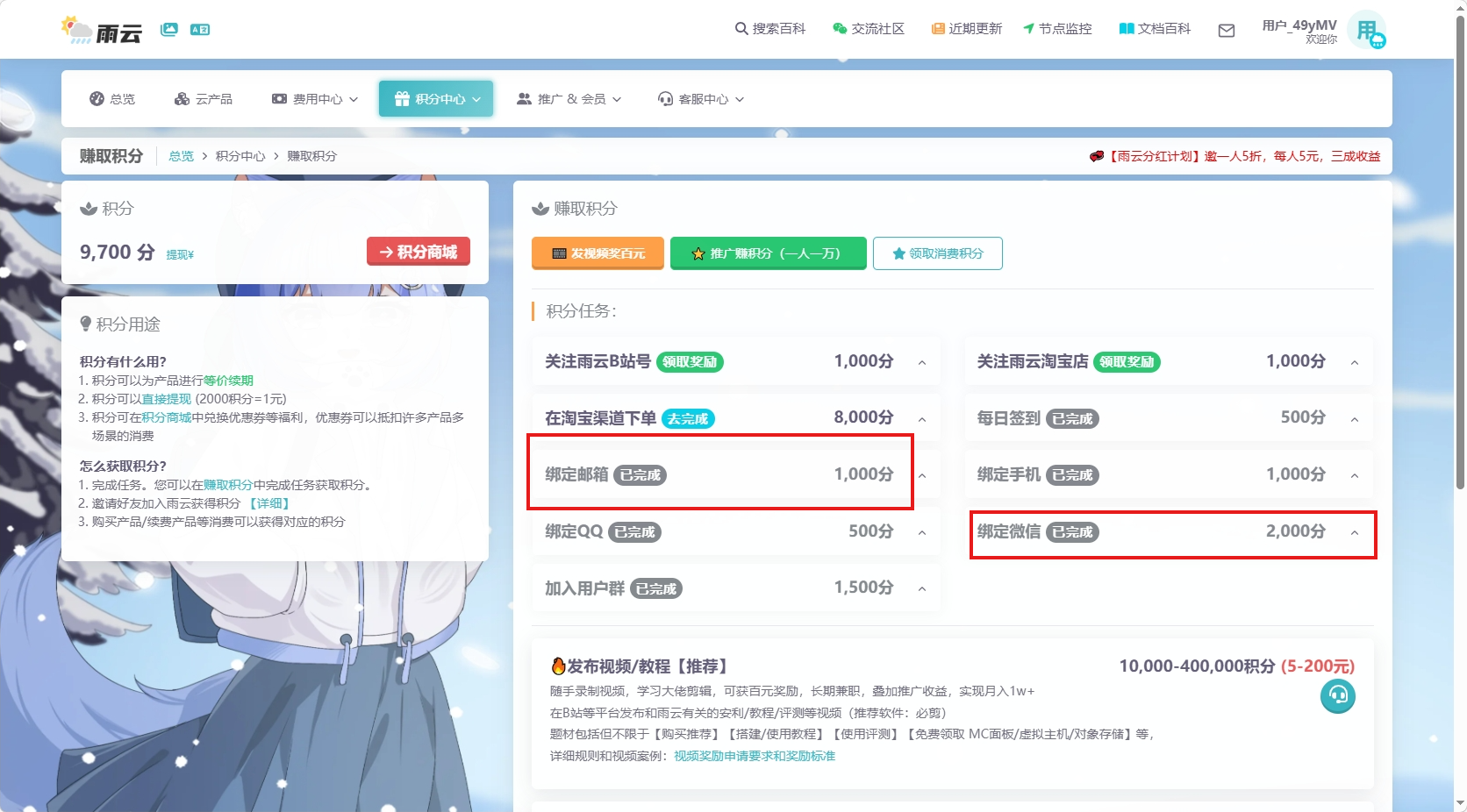Click 已完成 badge on 加入用户群
The height and width of the screenshot is (812, 1467).
pyautogui.click(x=656, y=589)
